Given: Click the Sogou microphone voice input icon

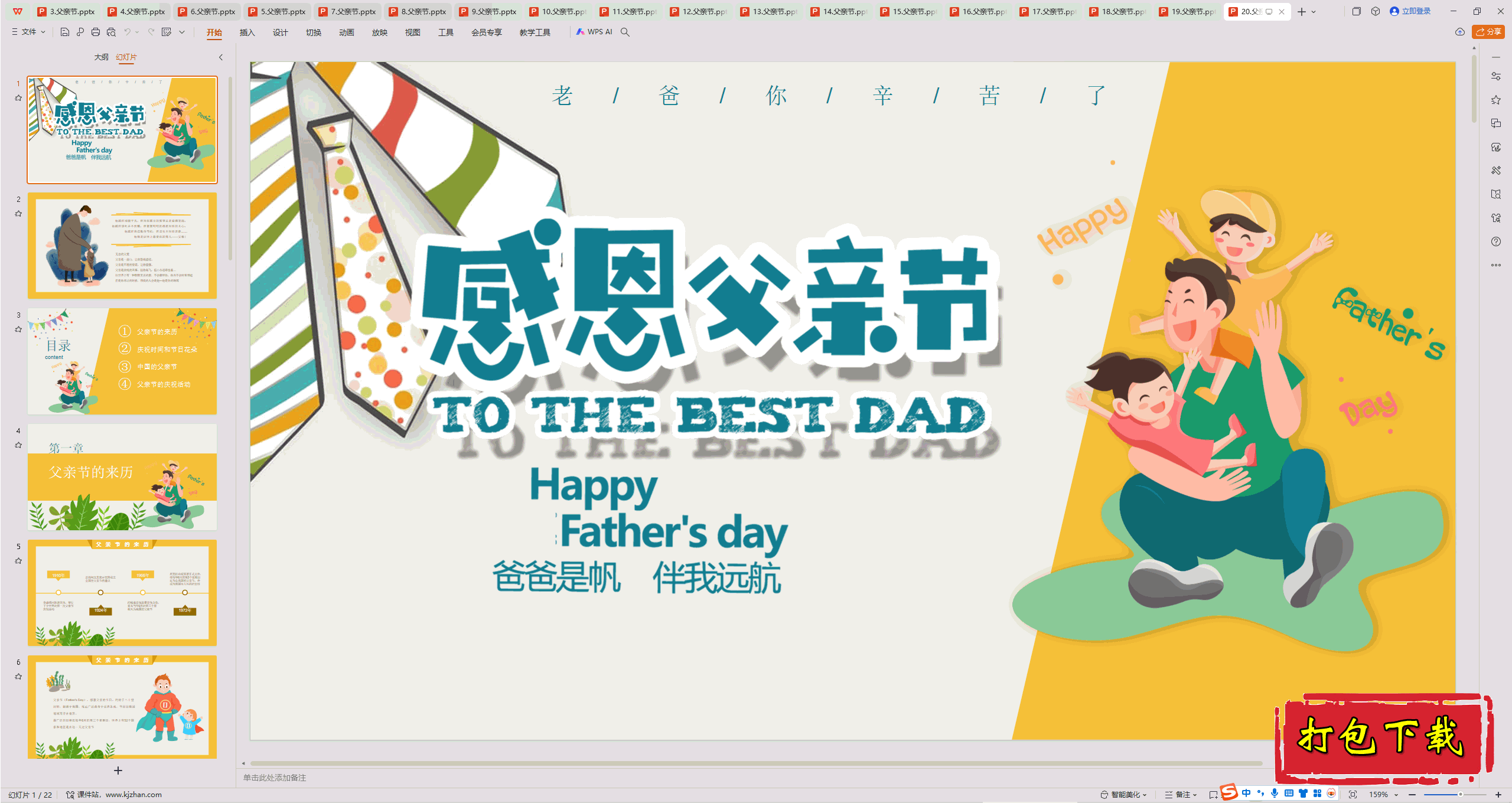Looking at the screenshot, I should tap(1275, 794).
